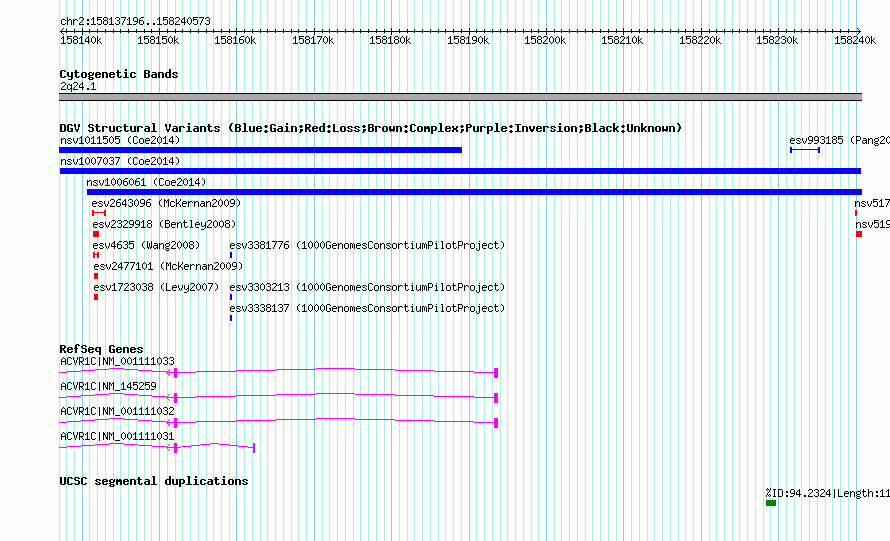Click the 158150k ruler tick label
The image size is (890, 541).
coord(158,40)
